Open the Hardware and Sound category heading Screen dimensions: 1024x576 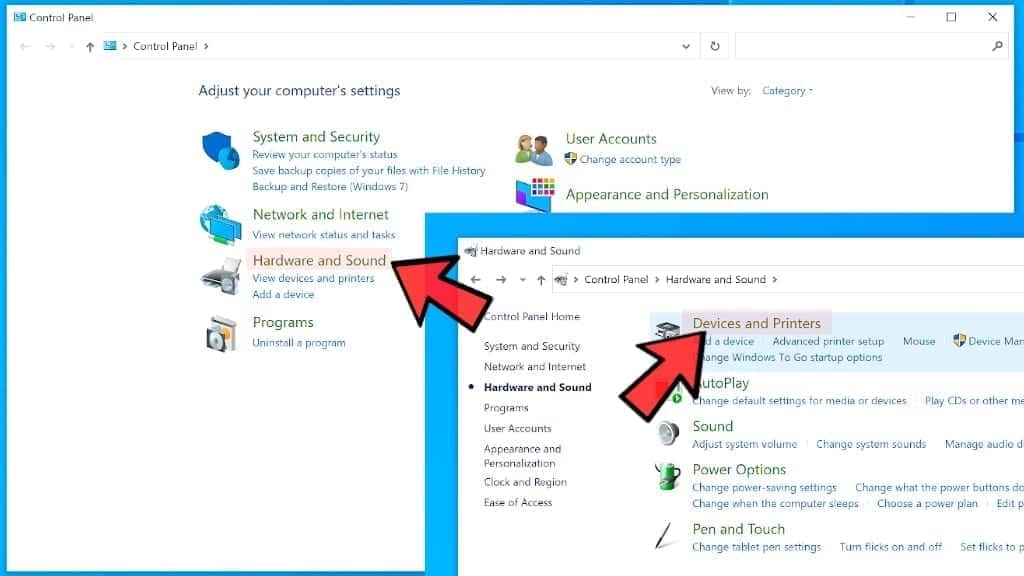click(319, 260)
